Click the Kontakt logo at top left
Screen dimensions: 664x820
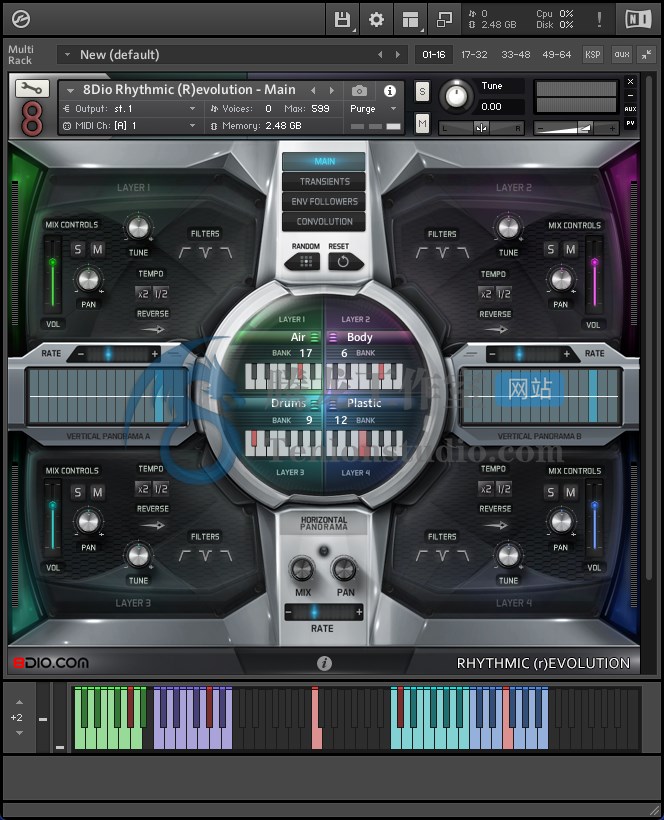[x=21, y=19]
